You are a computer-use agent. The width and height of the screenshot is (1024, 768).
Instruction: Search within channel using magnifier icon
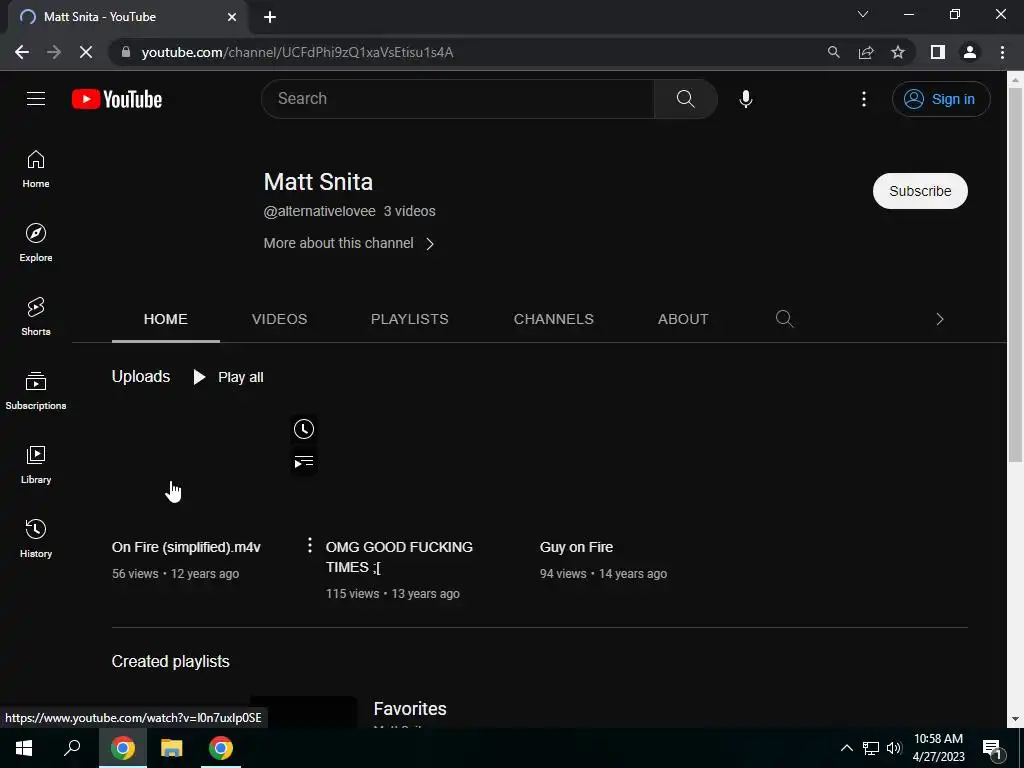pos(784,319)
